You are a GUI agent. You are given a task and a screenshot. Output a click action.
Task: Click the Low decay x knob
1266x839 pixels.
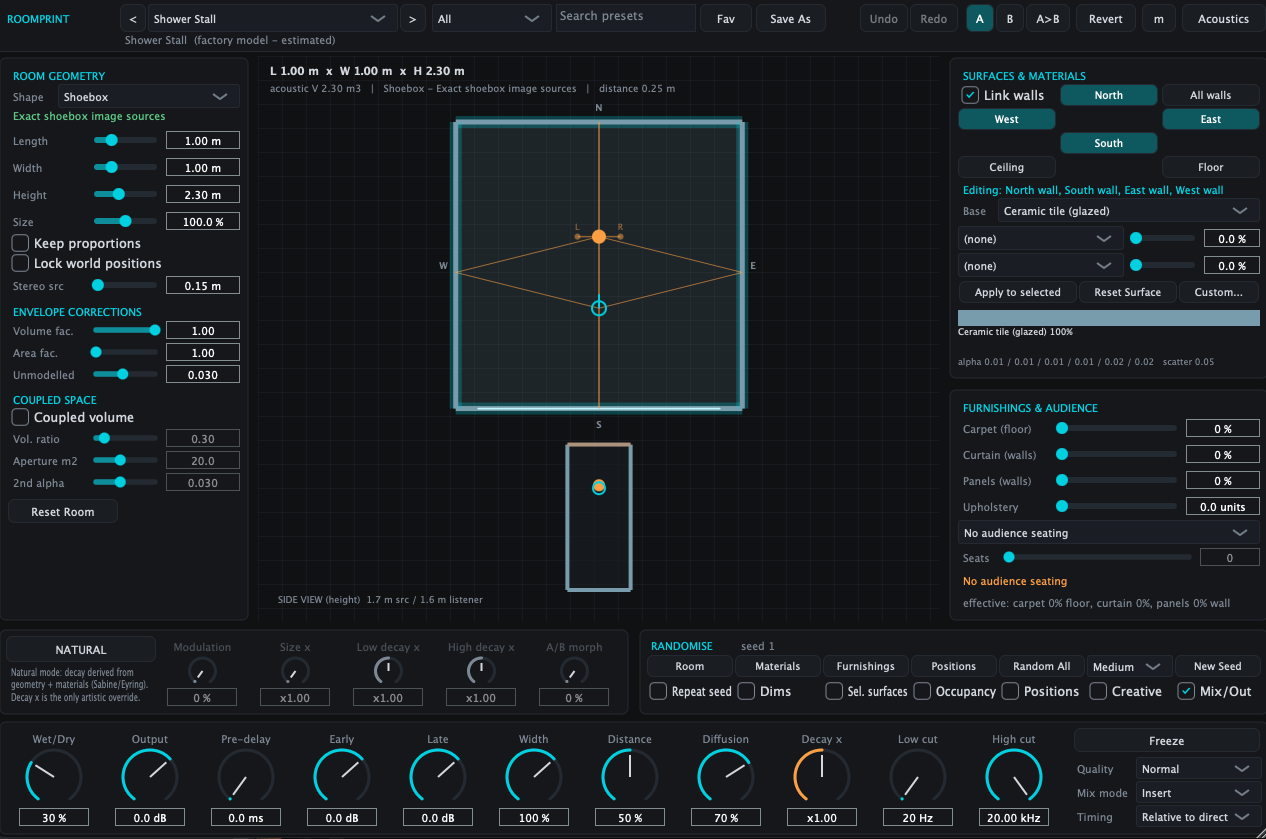388,671
